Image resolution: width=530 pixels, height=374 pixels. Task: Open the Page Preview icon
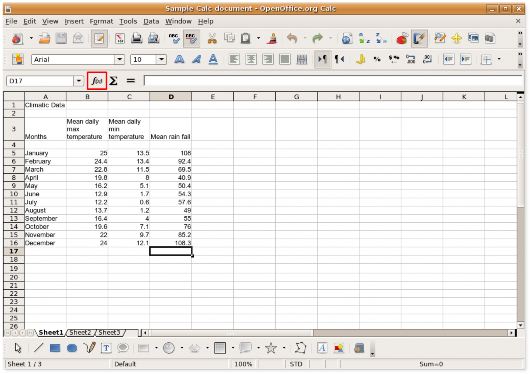(153, 38)
